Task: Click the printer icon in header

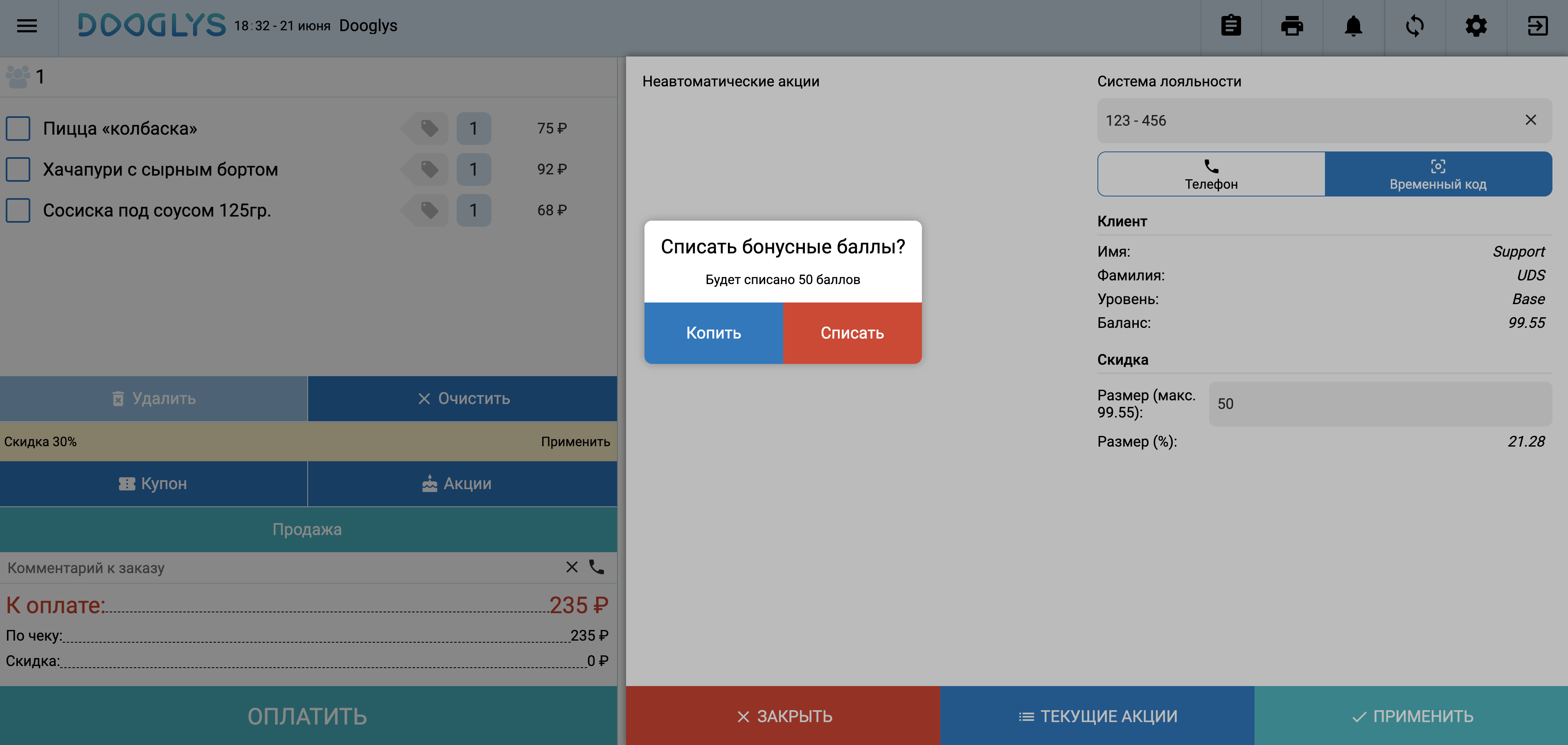Action: click(x=1292, y=26)
